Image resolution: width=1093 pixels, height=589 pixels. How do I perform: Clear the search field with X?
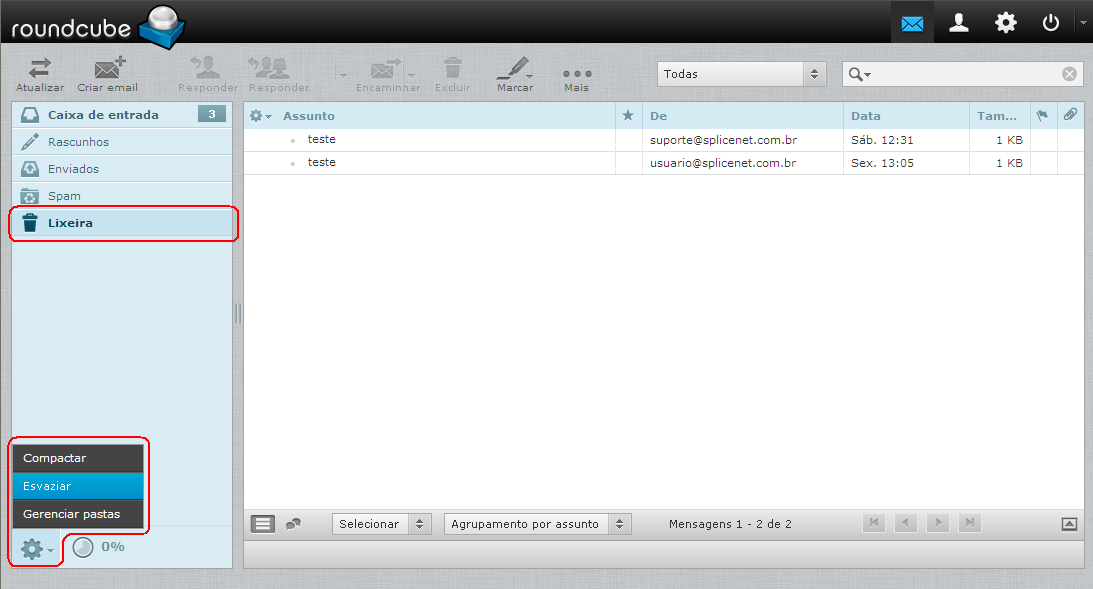[1069, 74]
